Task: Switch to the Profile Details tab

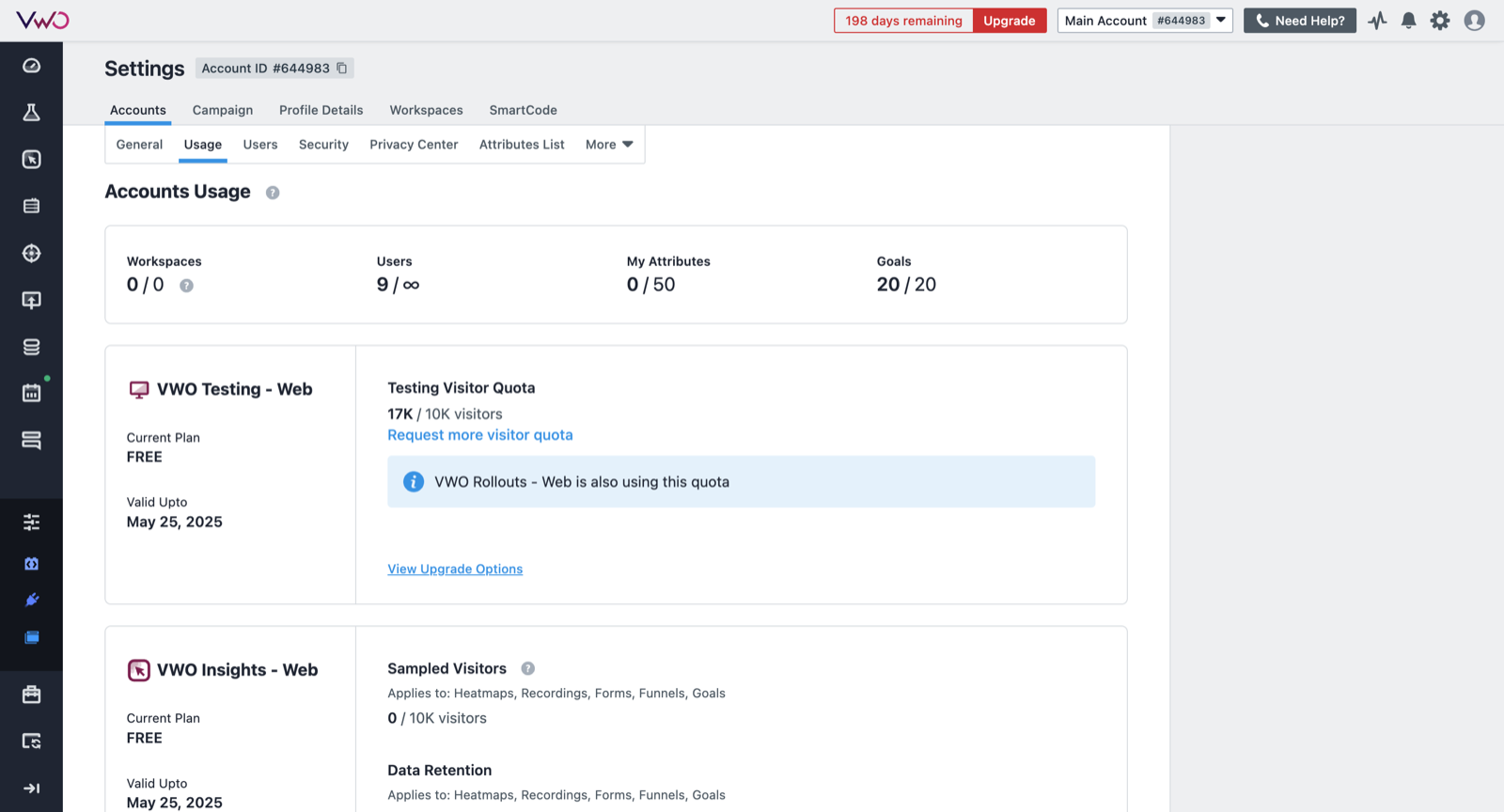Action: pyautogui.click(x=321, y=110)
